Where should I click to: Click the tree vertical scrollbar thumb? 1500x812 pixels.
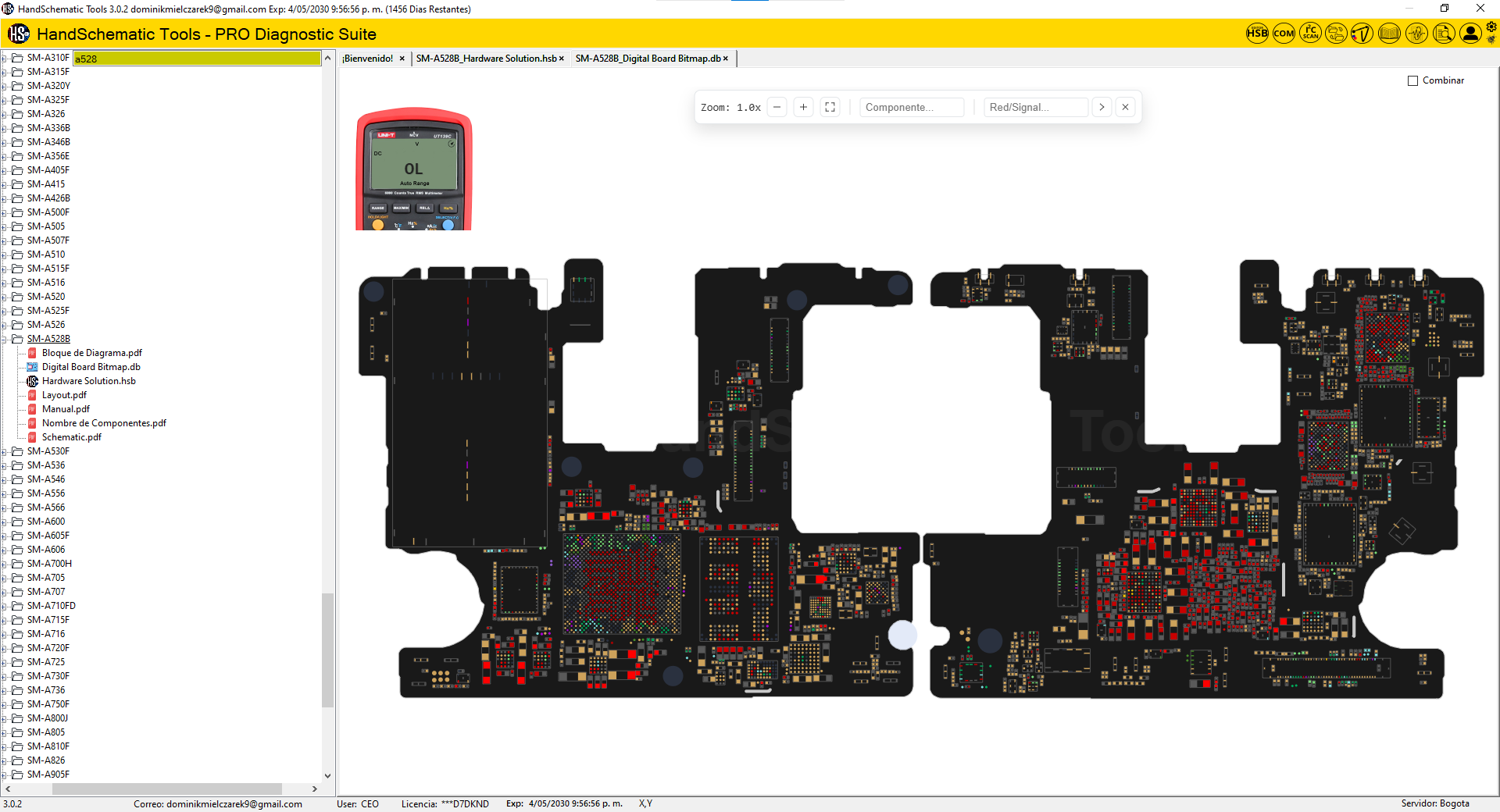pyautogui.click(x=328, y=650)
